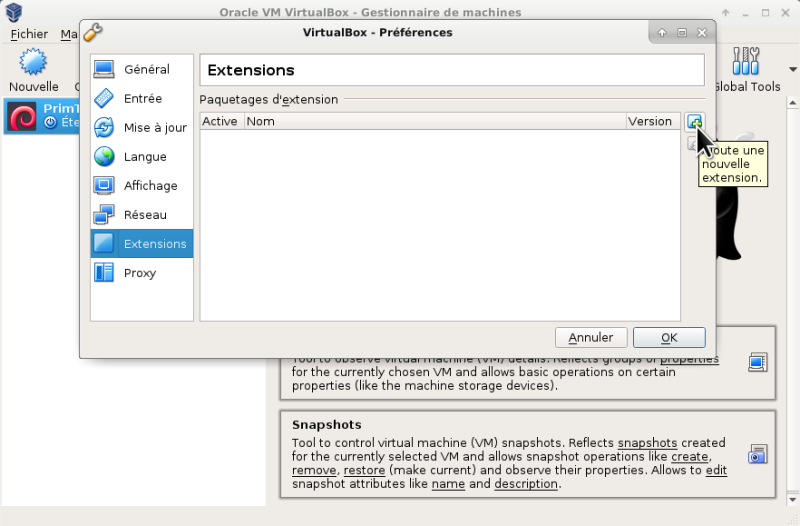The width and height of the screenshot is (800, 526).
Task: Click the preferences wrench icon in title bar
Action: point(93,32)
